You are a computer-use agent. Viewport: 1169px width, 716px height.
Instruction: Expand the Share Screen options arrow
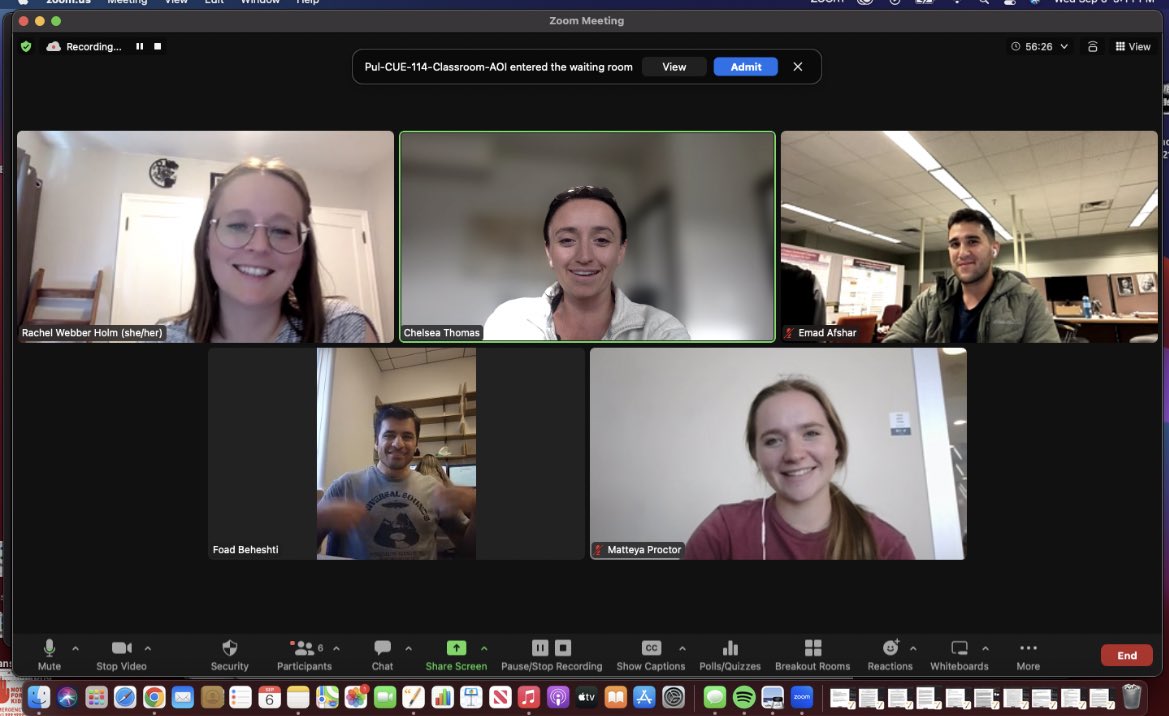(484, 648)
